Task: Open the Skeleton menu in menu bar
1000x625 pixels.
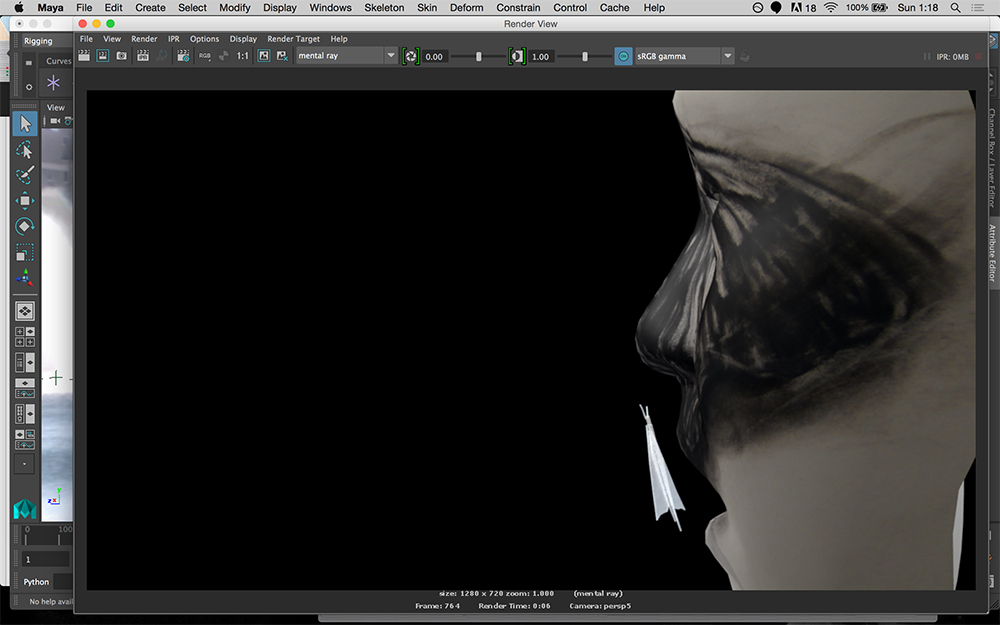Action: coord(385,8)
